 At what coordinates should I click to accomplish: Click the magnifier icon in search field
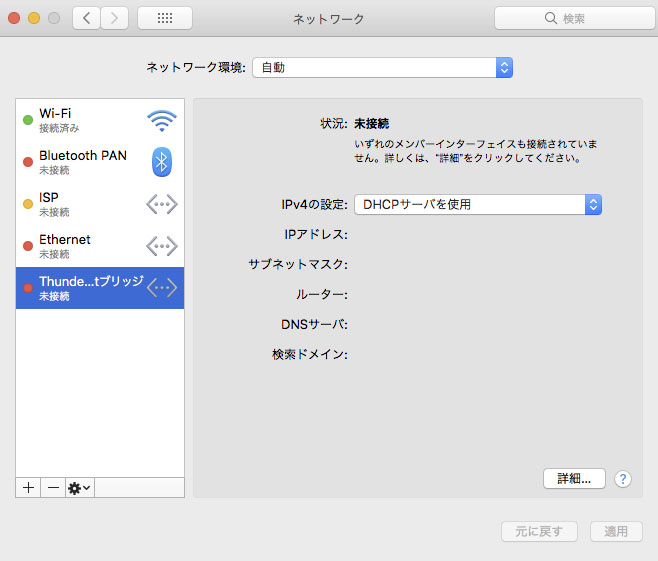pos(550,18)
